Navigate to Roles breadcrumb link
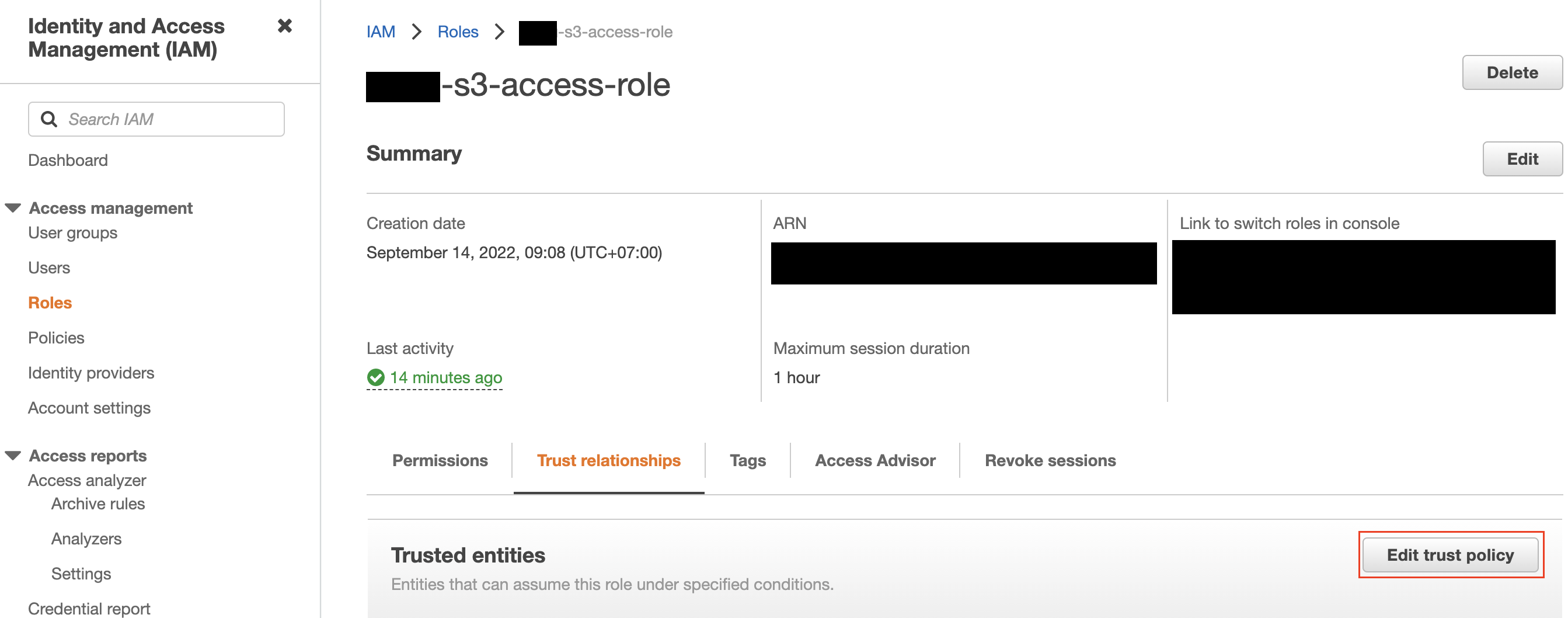This screenshot has width=1568, height=618. (458, 32)
